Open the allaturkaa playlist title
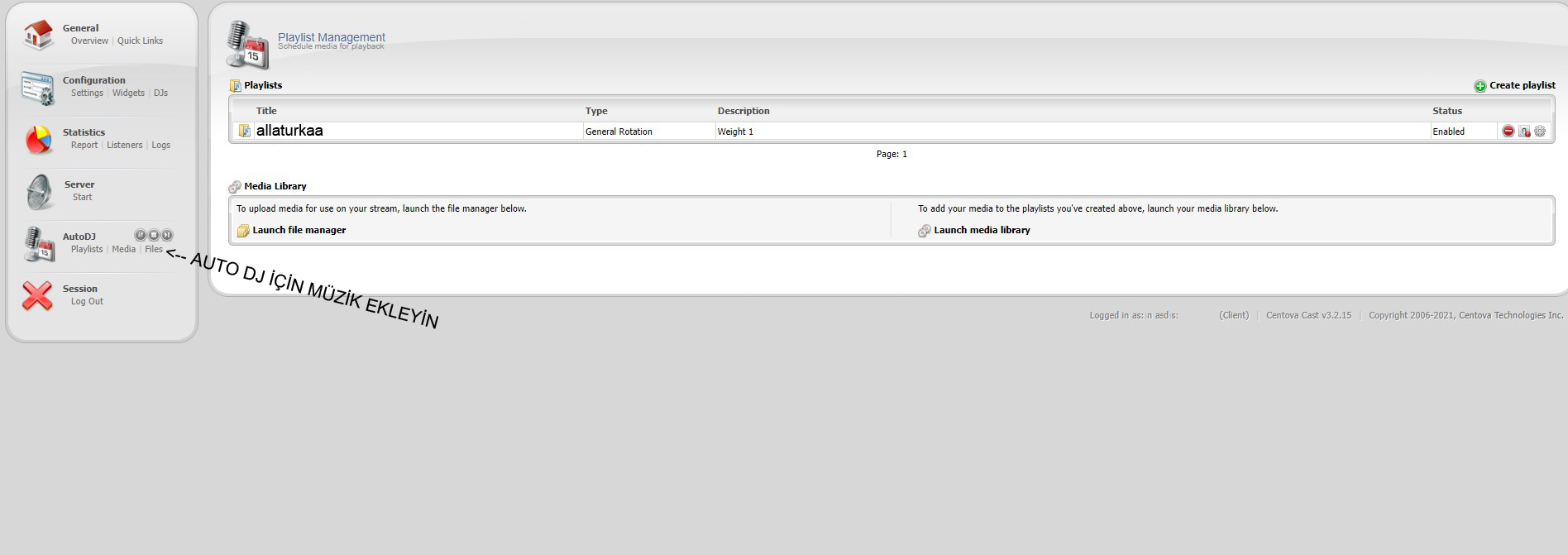Screen dimensions: 1568x555 coord(289,131)
